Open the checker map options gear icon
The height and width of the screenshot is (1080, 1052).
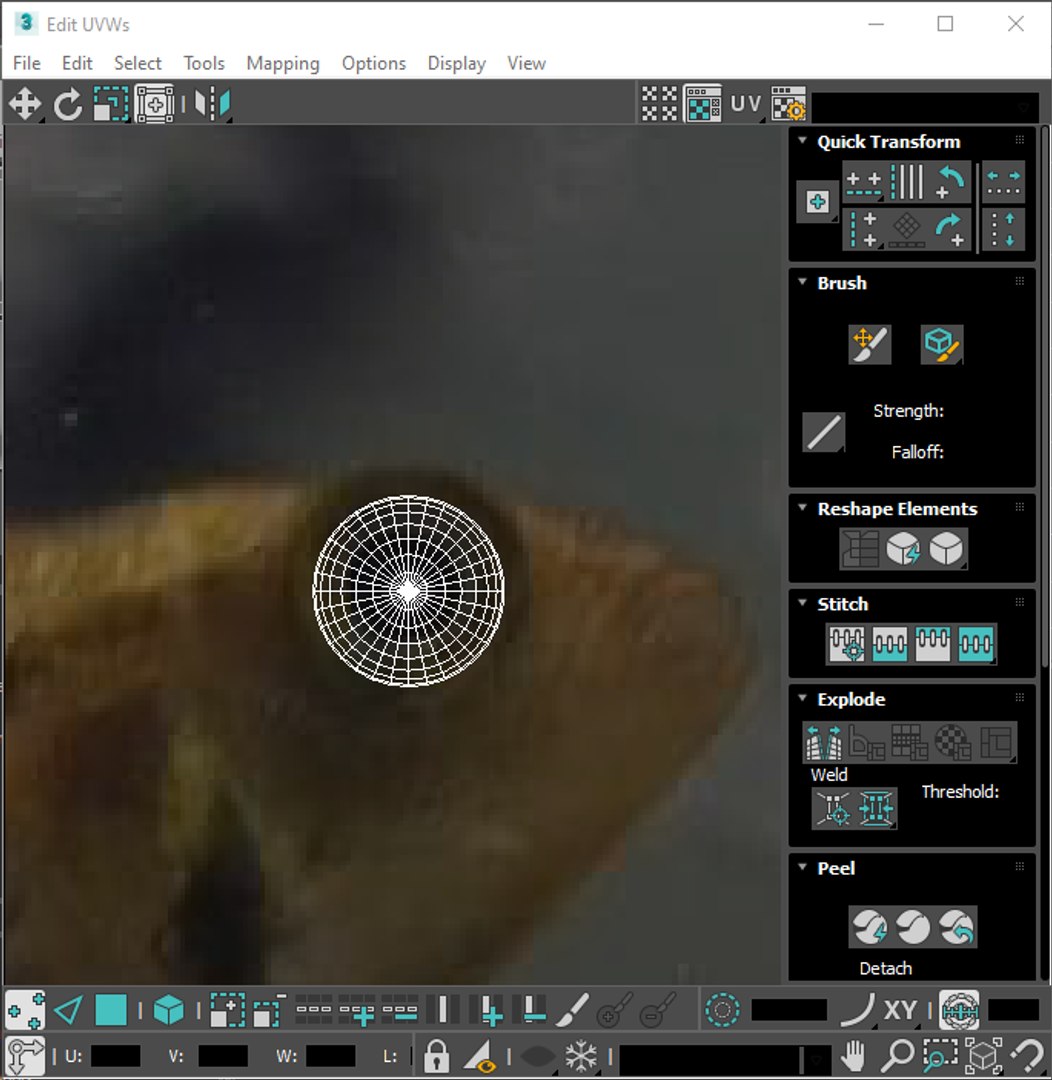(788, 104)
